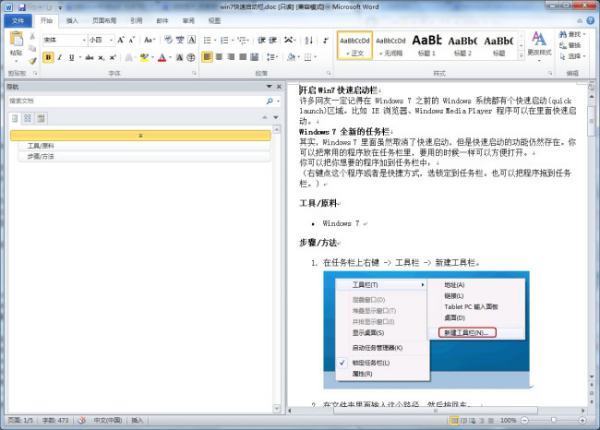This screenshot has height=430, width=600.
Task: Click the Cut scissors icon
Action: click(x=33, y=37)
